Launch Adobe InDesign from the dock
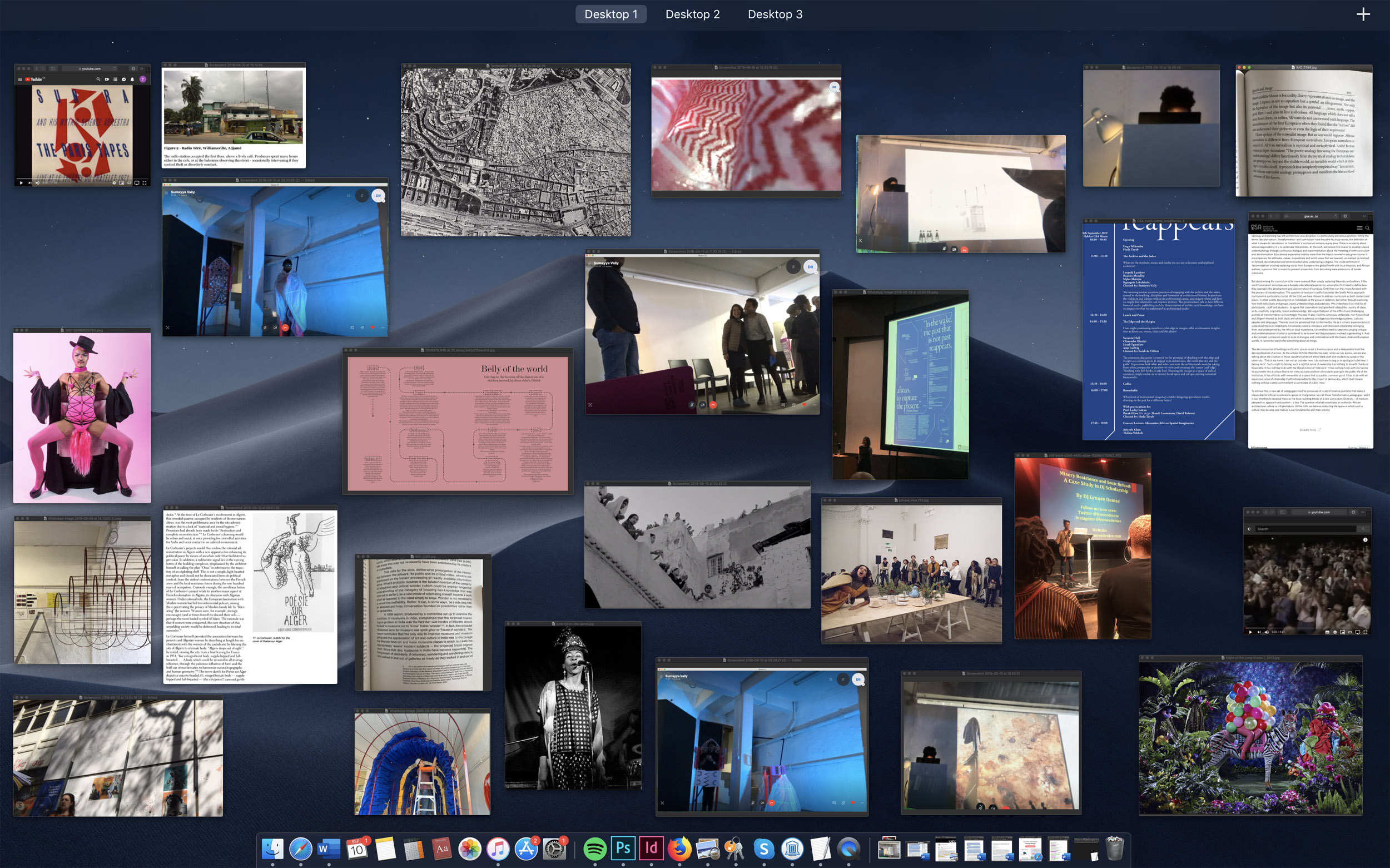 tap(651, 849)
